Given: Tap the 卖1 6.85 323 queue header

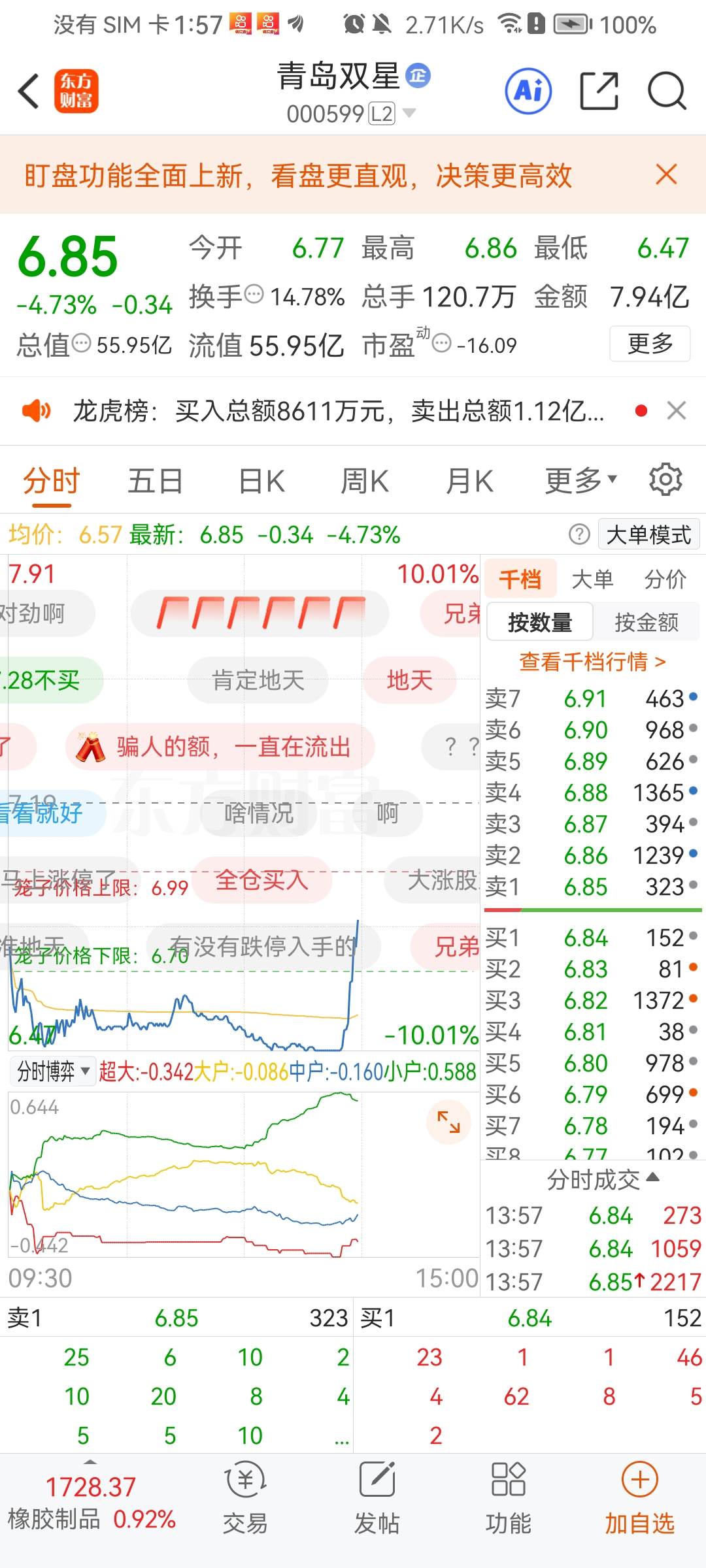Looking at the screenshot, I should 176,1318.
